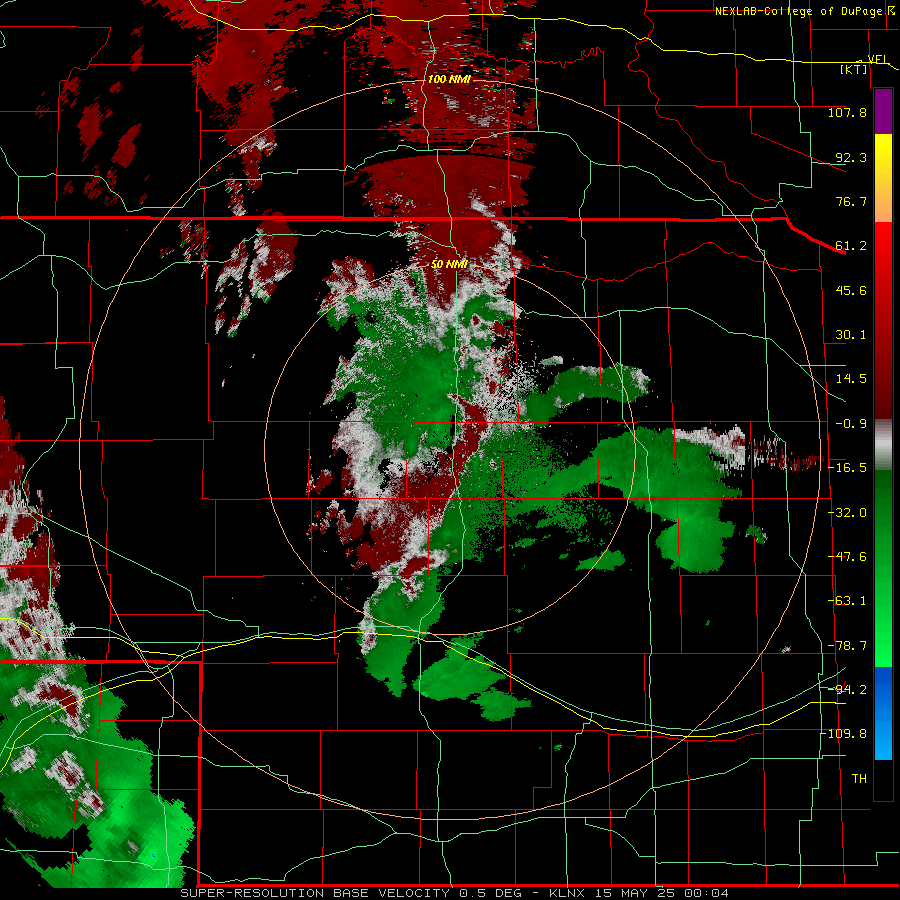
Task: Click the gray near-zero segment of the color bar
Action: tap(883, 445)
